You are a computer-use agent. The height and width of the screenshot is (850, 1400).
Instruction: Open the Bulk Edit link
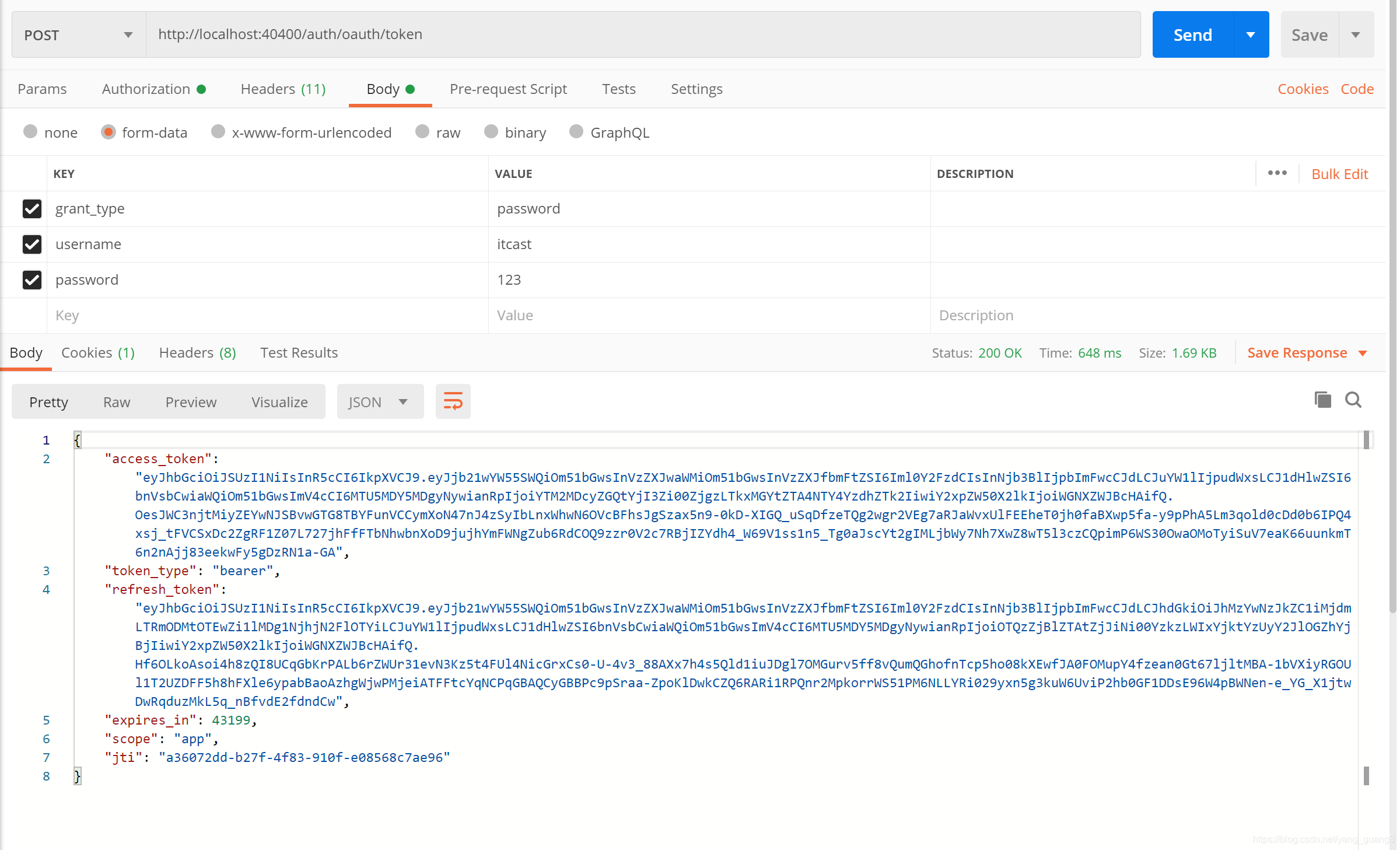[x=1339, y=174]
